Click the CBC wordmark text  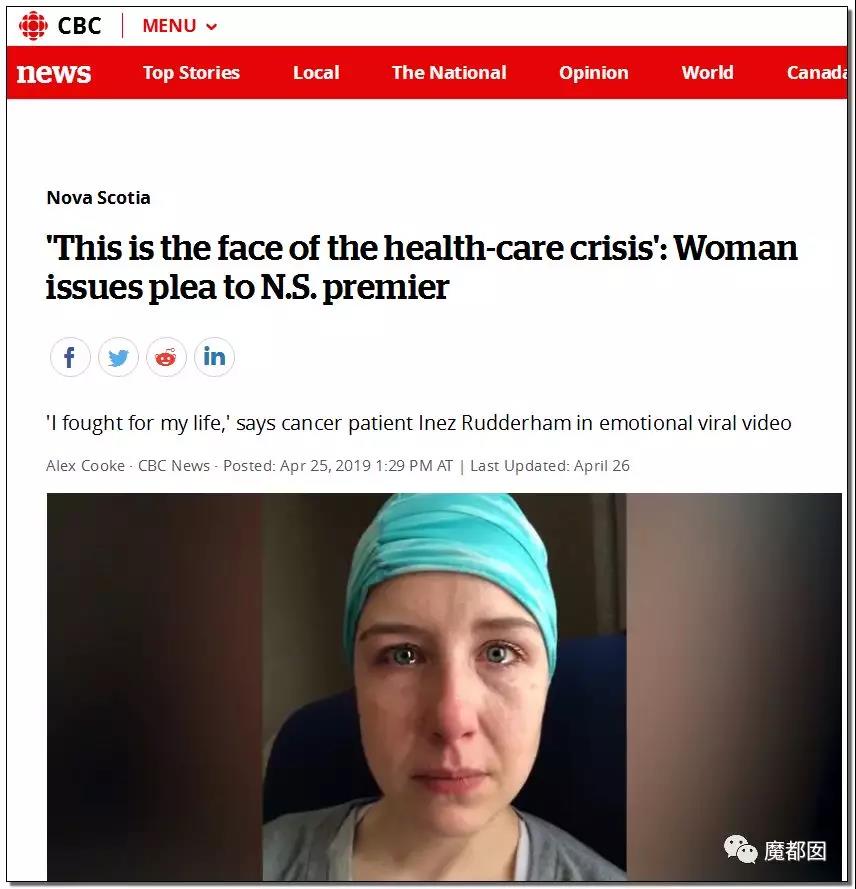[x=79, y=26]
